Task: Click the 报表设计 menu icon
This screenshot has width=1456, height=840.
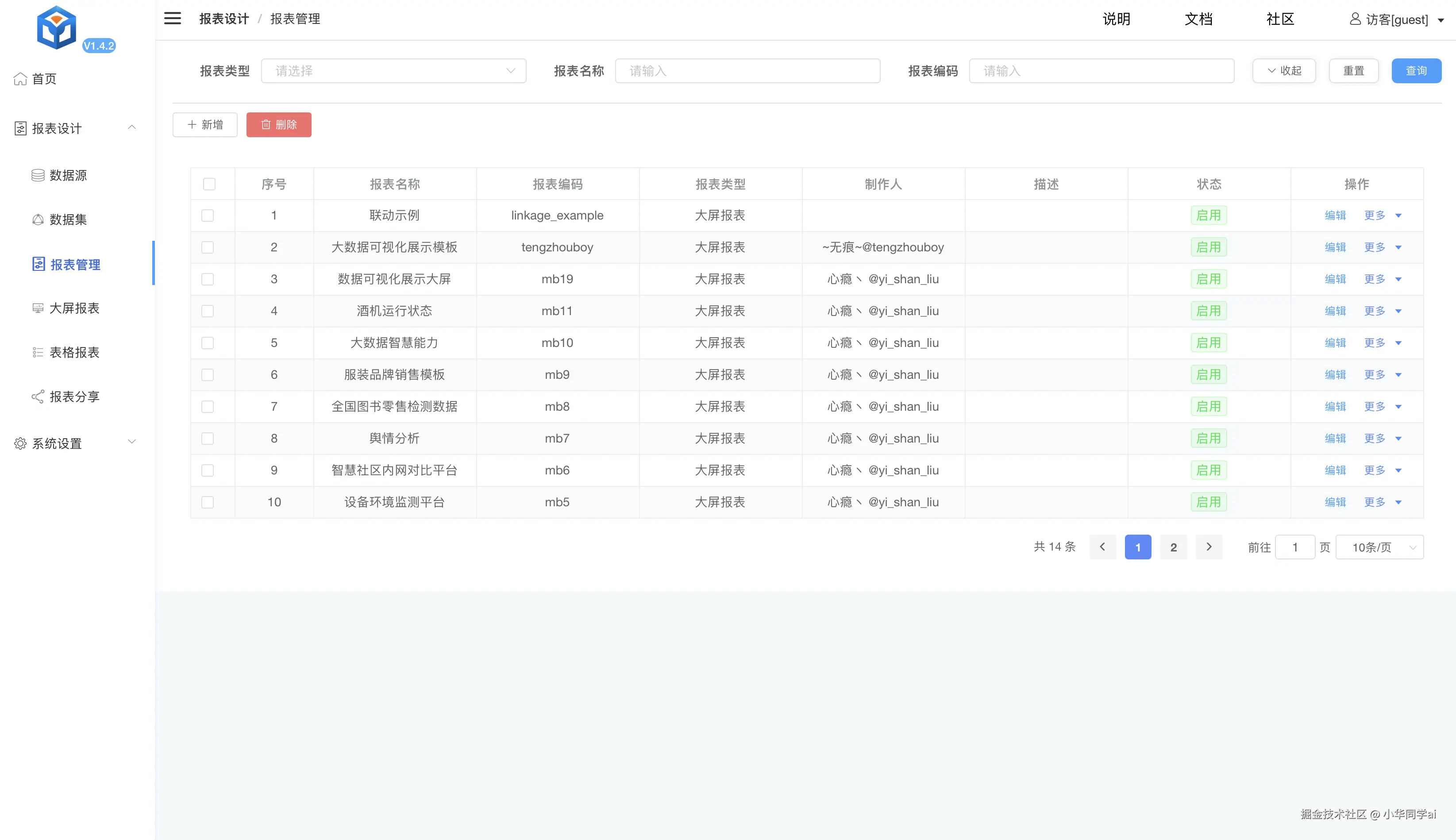Action: (x=20, y=128)
